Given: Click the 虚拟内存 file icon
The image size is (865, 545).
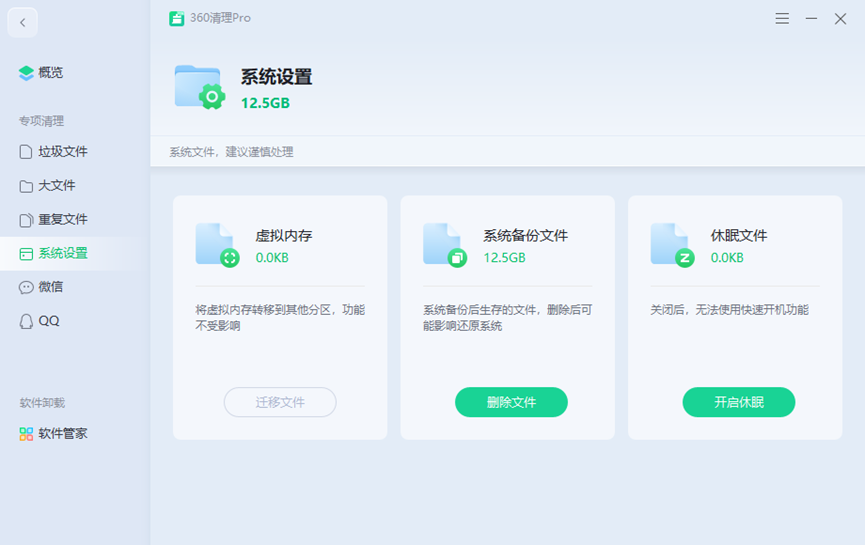Looking at the screenshot, I should point(217,245).
